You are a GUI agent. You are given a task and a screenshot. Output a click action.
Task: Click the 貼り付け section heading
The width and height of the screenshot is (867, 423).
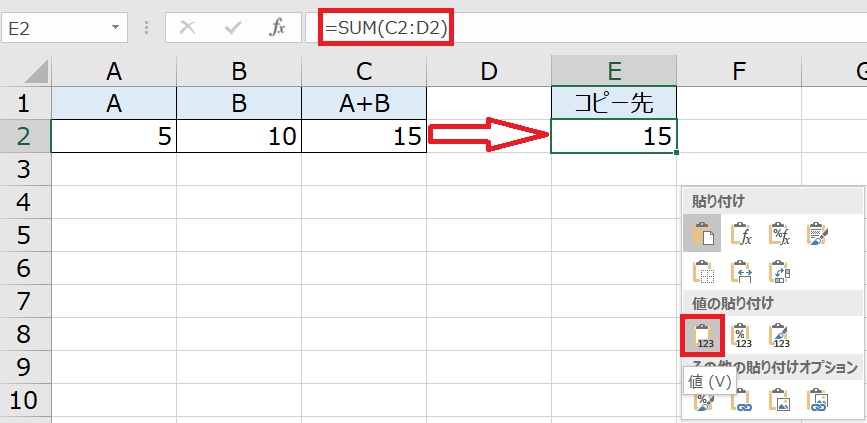pyautogui.click(x=718, y=201)
